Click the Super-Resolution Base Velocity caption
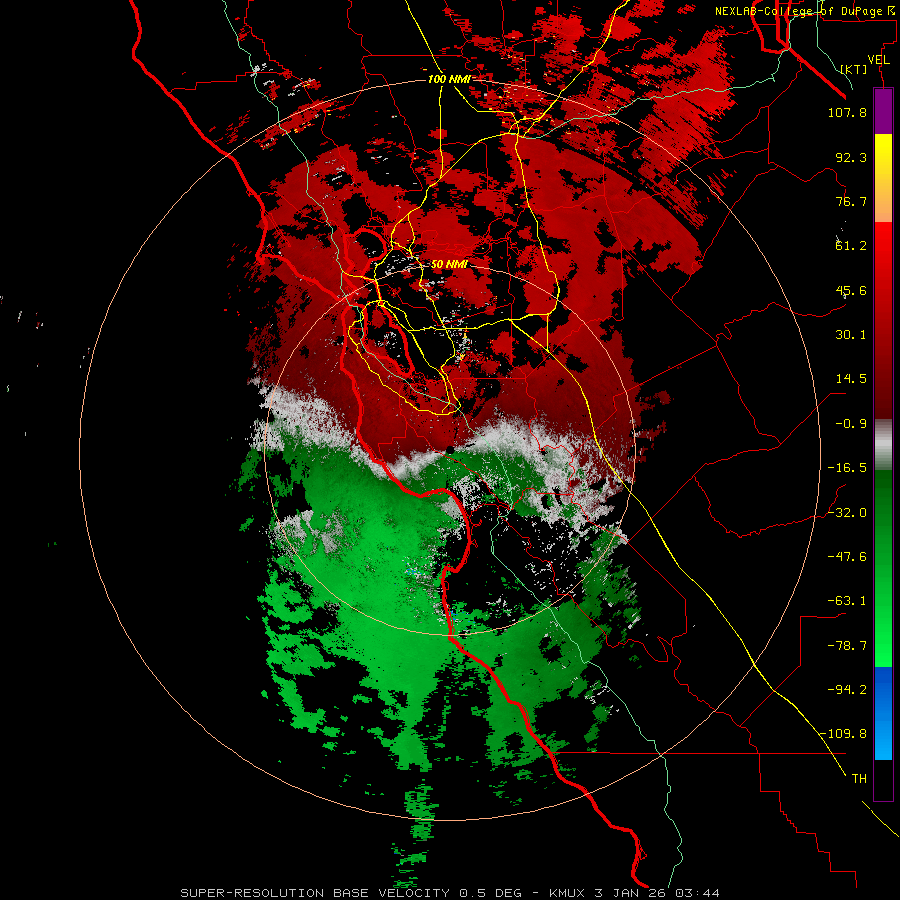Image resolution: width=900 pixels, height=900 pixels. [449, 893]
